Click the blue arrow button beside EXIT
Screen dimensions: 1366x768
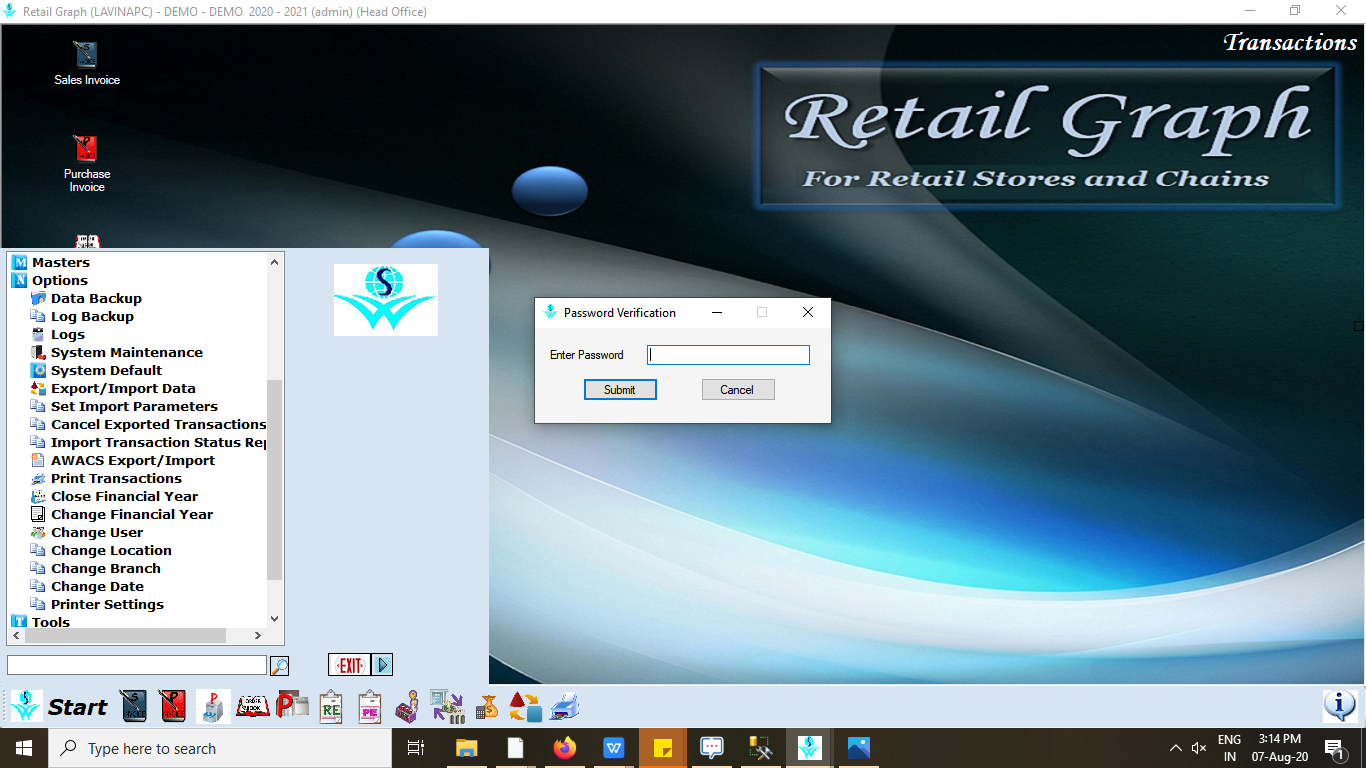382,665
